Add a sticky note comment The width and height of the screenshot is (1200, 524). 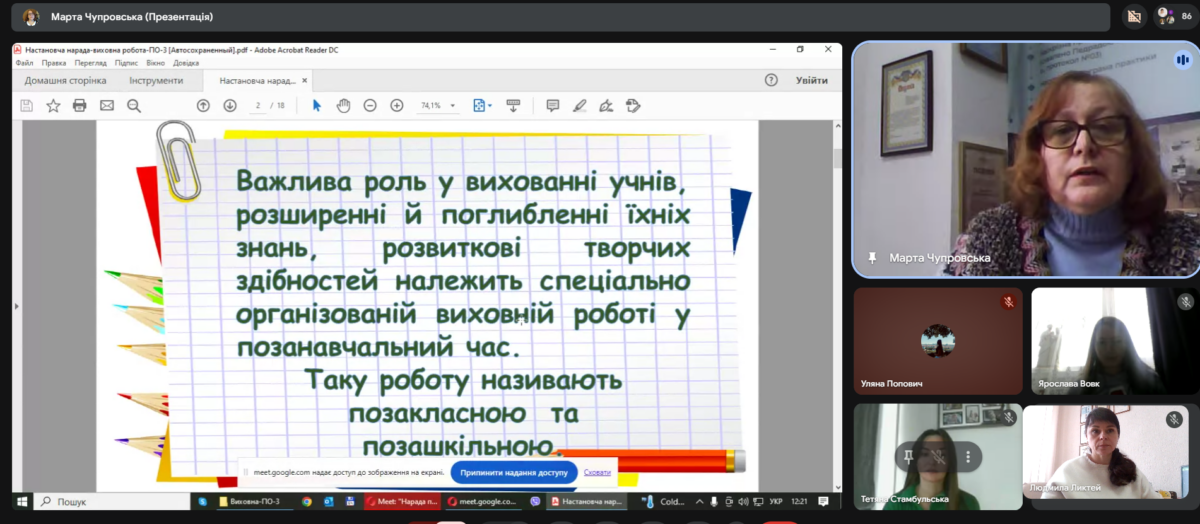(x=552, y=106)
